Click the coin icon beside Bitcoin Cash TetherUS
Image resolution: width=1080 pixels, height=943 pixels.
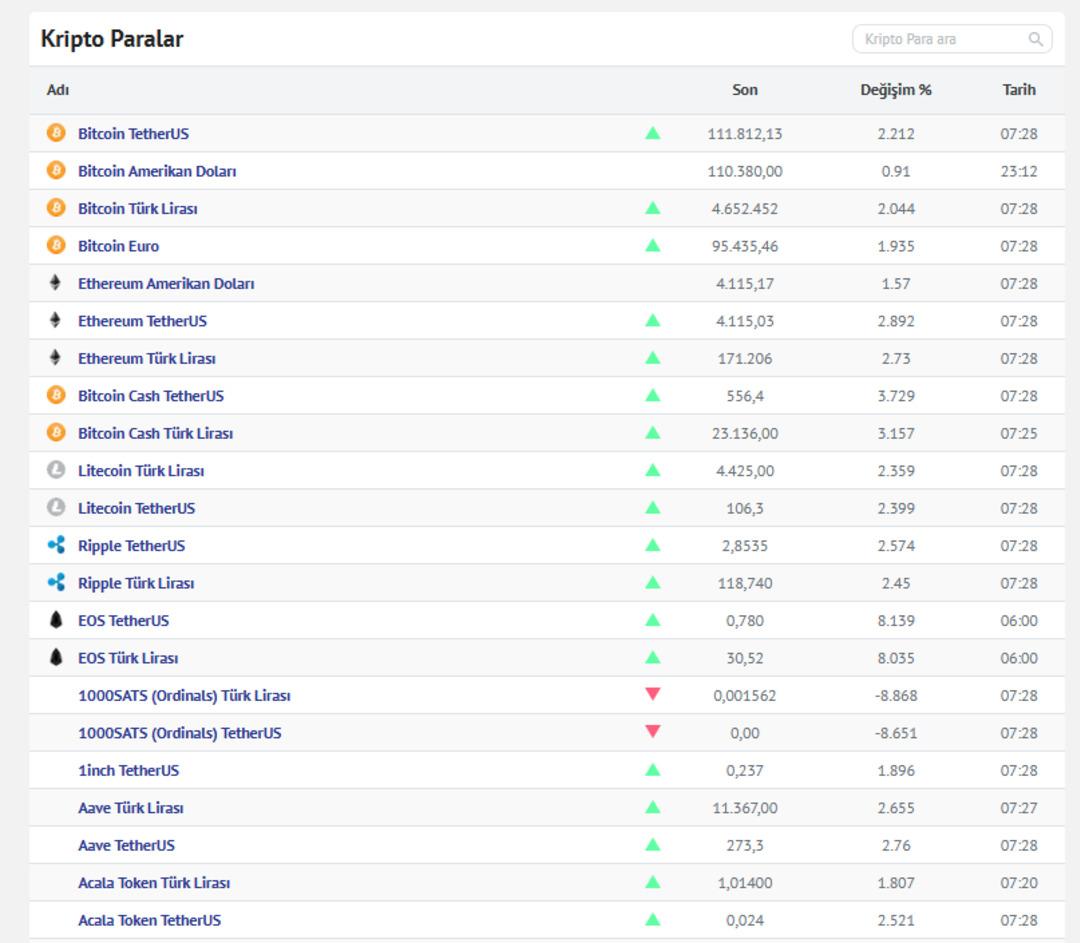56,395
